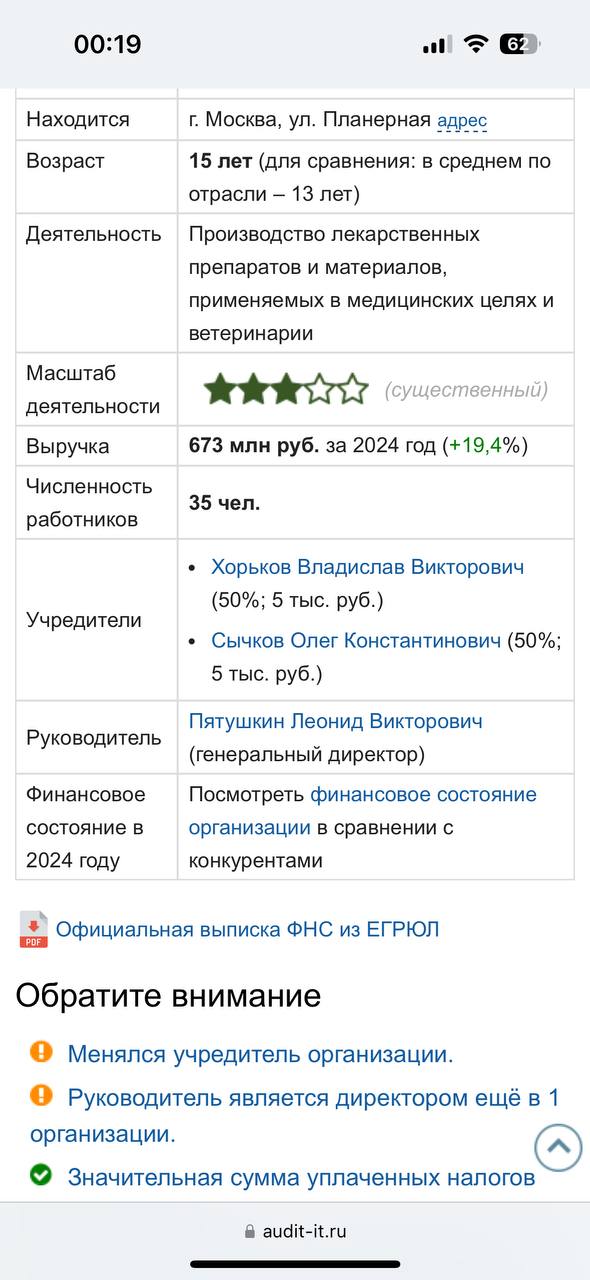Tap the green checkmark icon near taxes paid
This screenshot has height=1280, width=590.
tap(41, 1175)
